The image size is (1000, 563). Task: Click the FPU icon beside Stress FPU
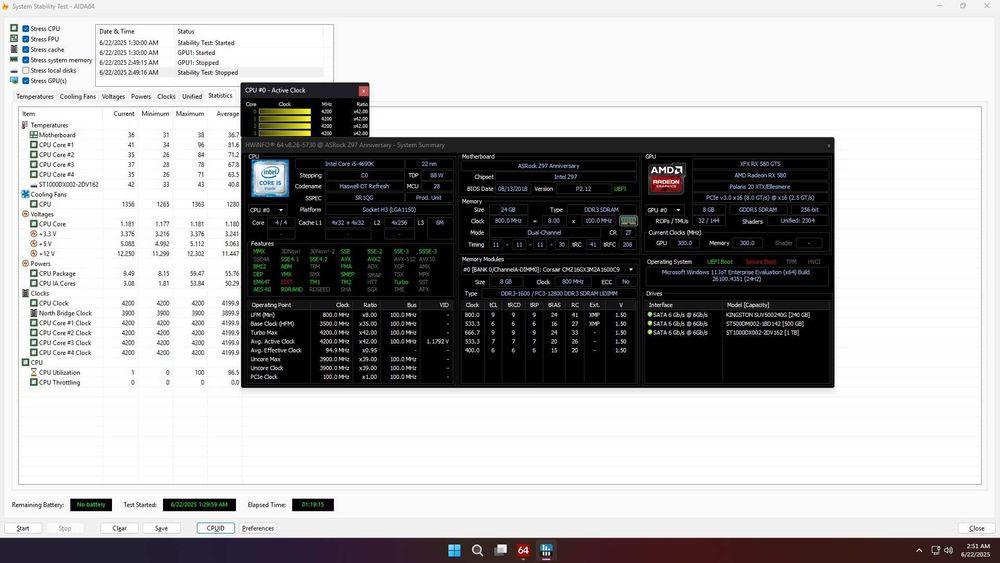click(14, 39)
